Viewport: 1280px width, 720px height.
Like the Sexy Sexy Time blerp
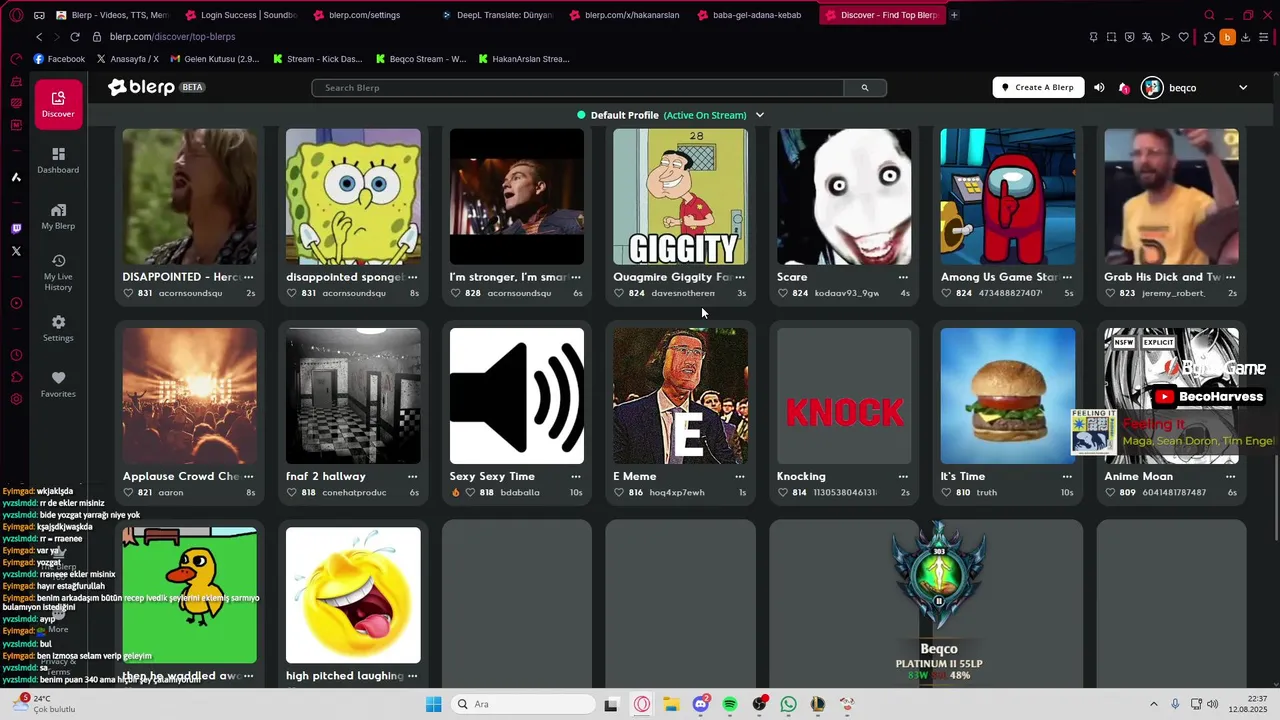click(x=470, y=492)
